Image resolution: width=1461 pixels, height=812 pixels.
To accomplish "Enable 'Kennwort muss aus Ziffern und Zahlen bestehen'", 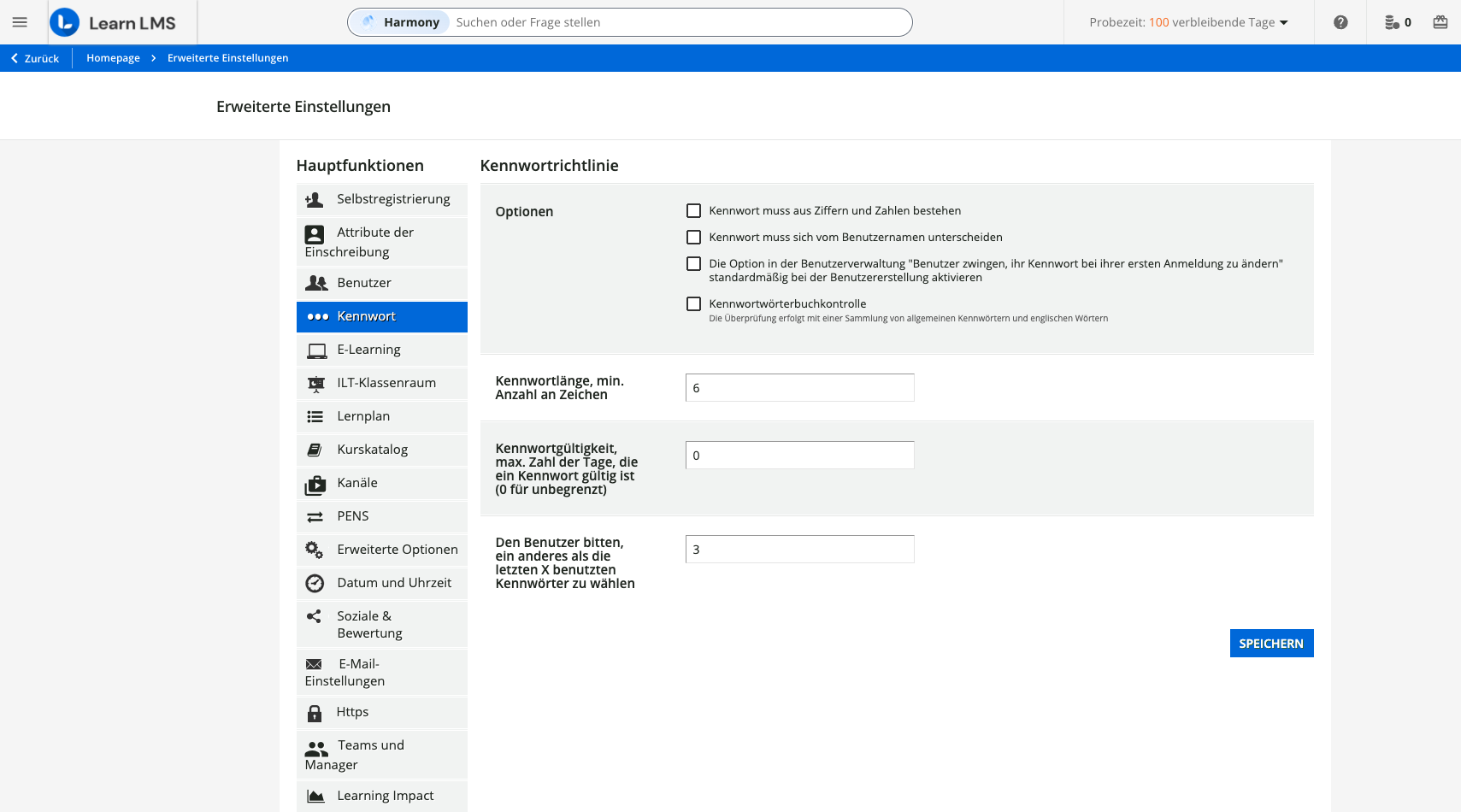I will 693,210.
